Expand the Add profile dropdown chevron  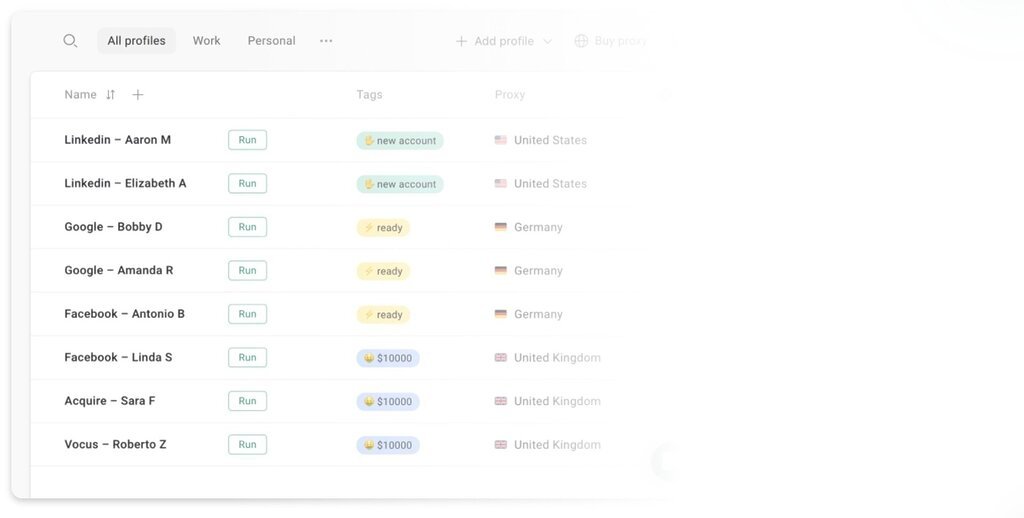click(547, 41)
